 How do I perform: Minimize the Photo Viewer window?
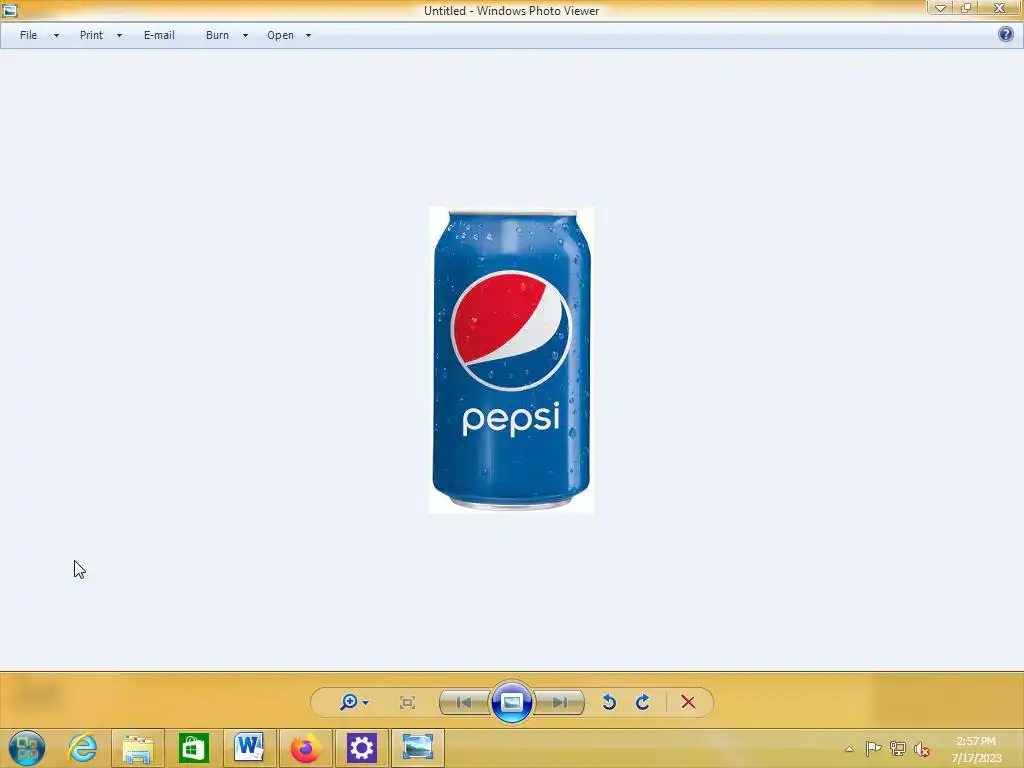tap(940, 8)
